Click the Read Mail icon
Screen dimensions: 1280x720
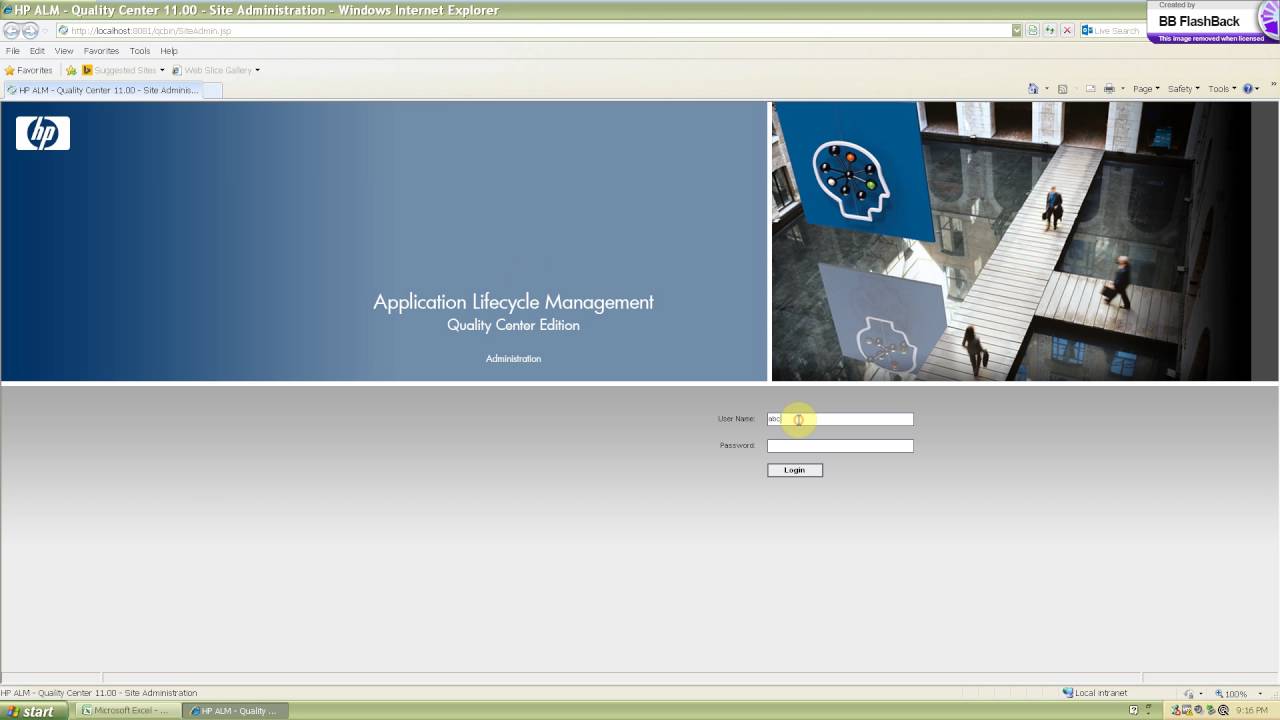pos(1091,89)
